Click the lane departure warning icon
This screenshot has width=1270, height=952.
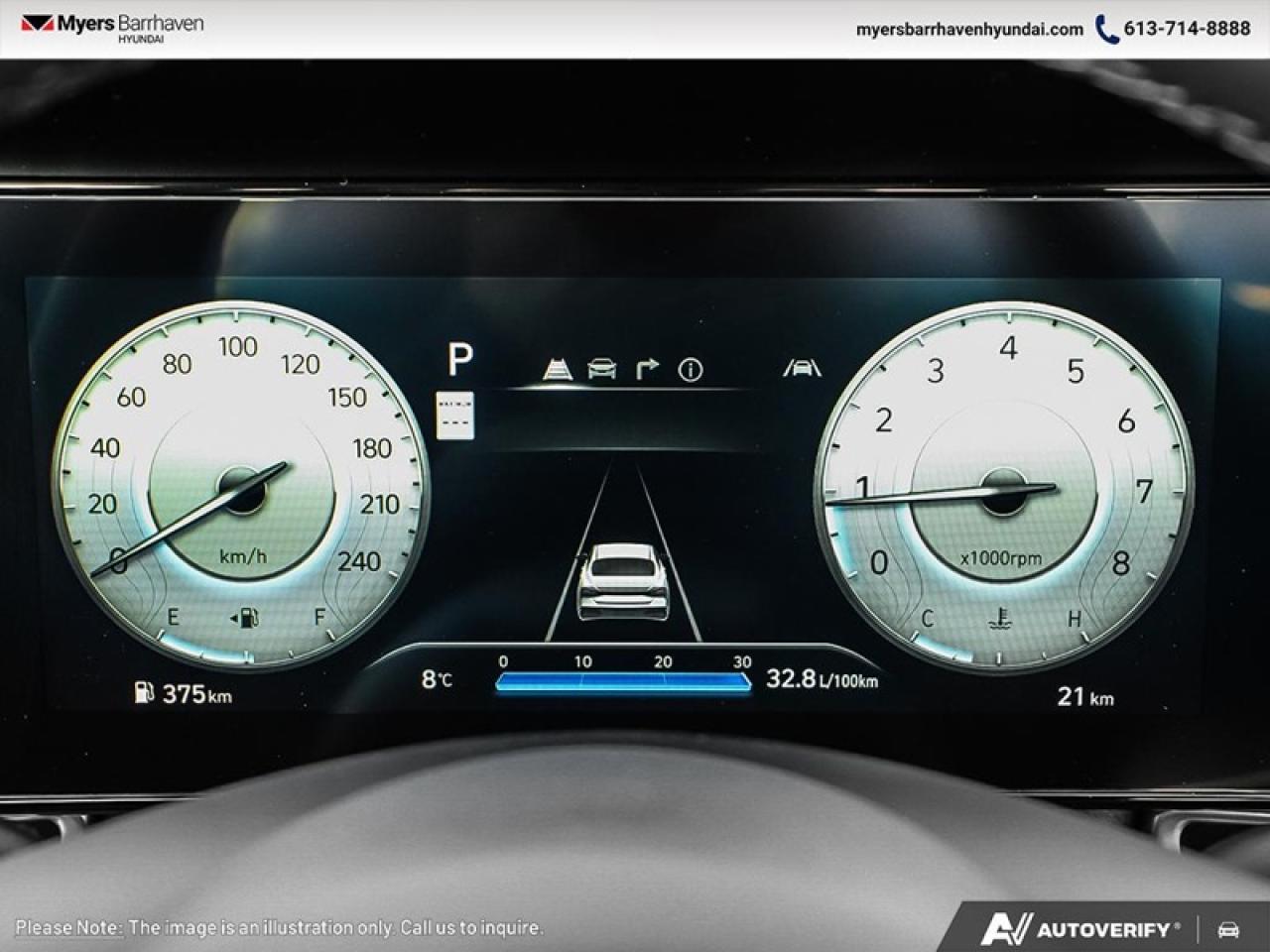coord(802,369)
